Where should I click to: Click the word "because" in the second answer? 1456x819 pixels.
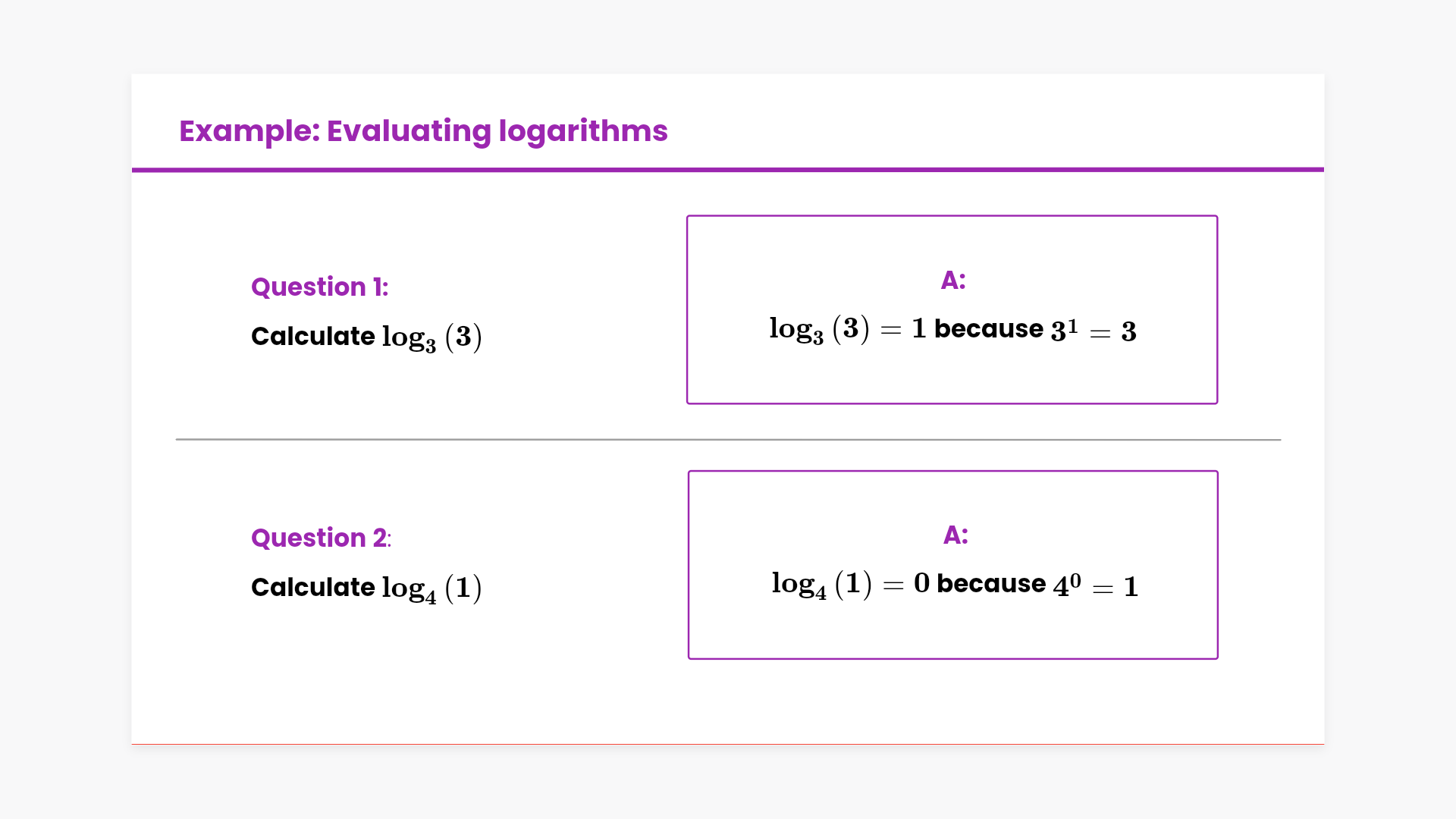coord(991,584)
